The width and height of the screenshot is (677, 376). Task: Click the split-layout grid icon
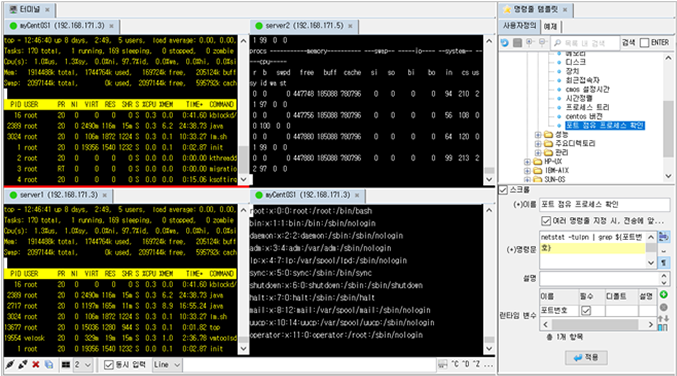pos(66,365)
